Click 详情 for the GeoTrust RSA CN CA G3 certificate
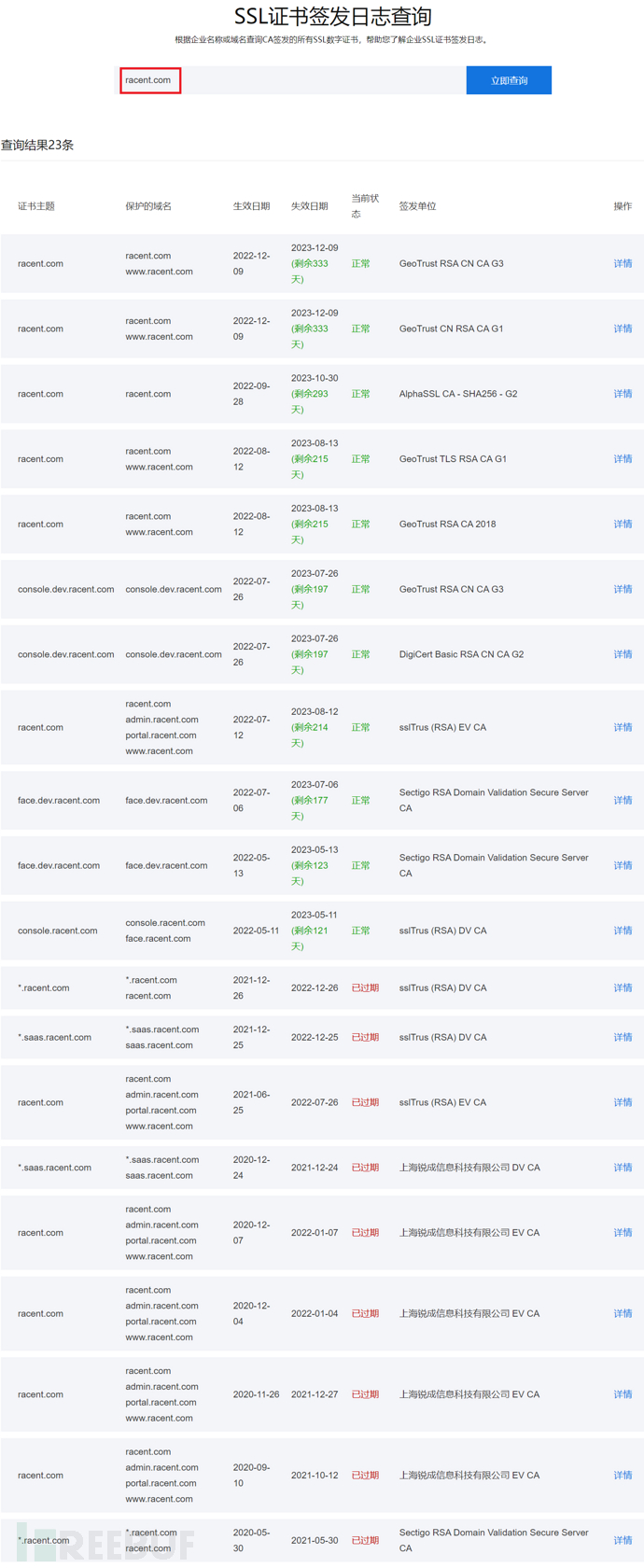This screenshot has height=1568, width=644. [x=623, y=263]
